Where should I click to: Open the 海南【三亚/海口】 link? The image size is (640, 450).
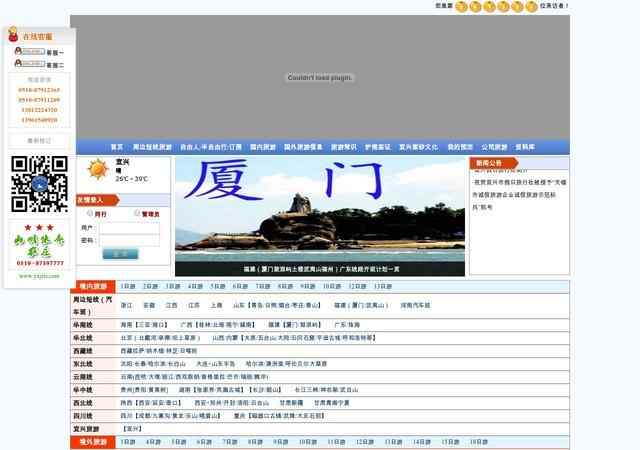pos(144,325)
